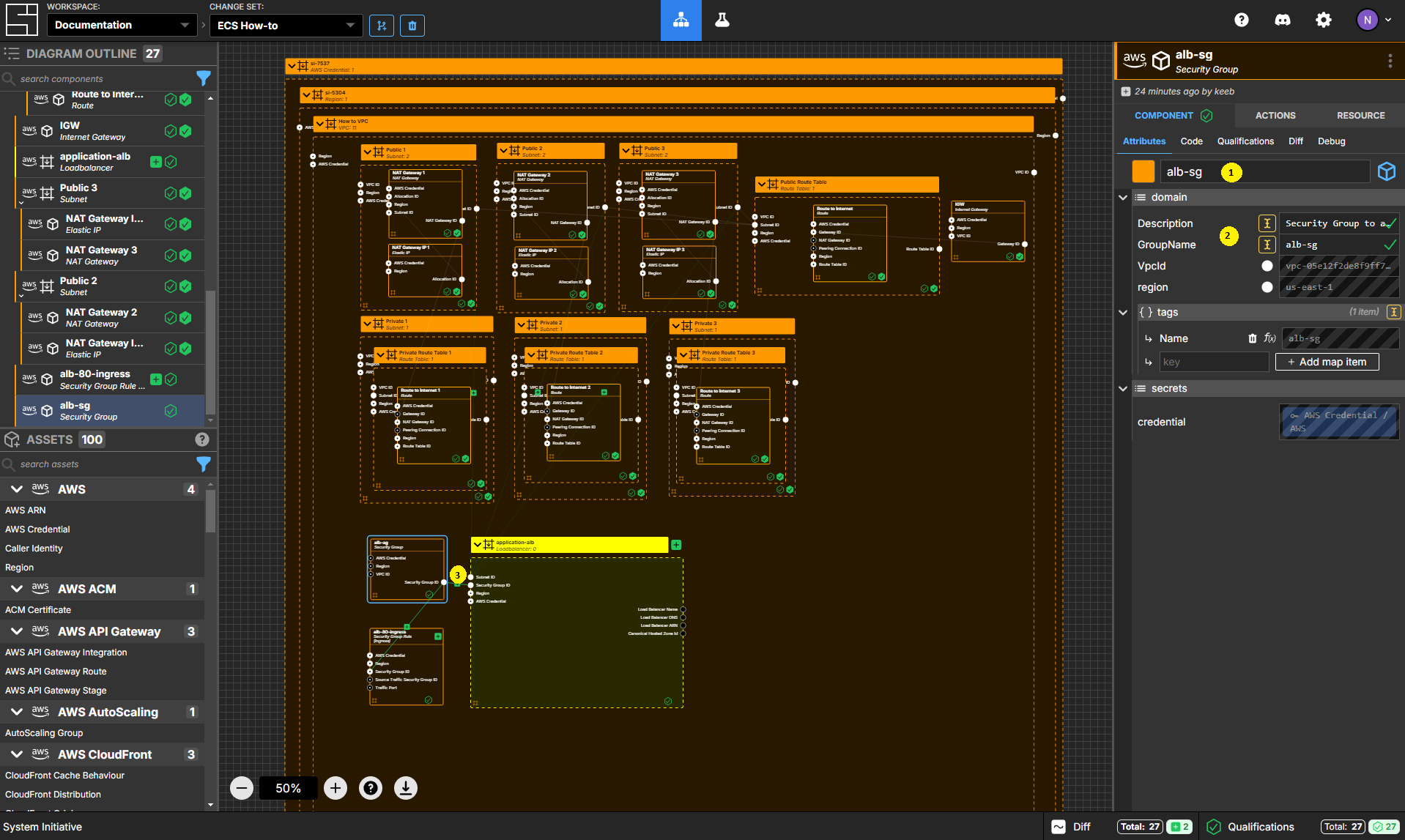Download the diagram with the download icon

tap(406, 788)
